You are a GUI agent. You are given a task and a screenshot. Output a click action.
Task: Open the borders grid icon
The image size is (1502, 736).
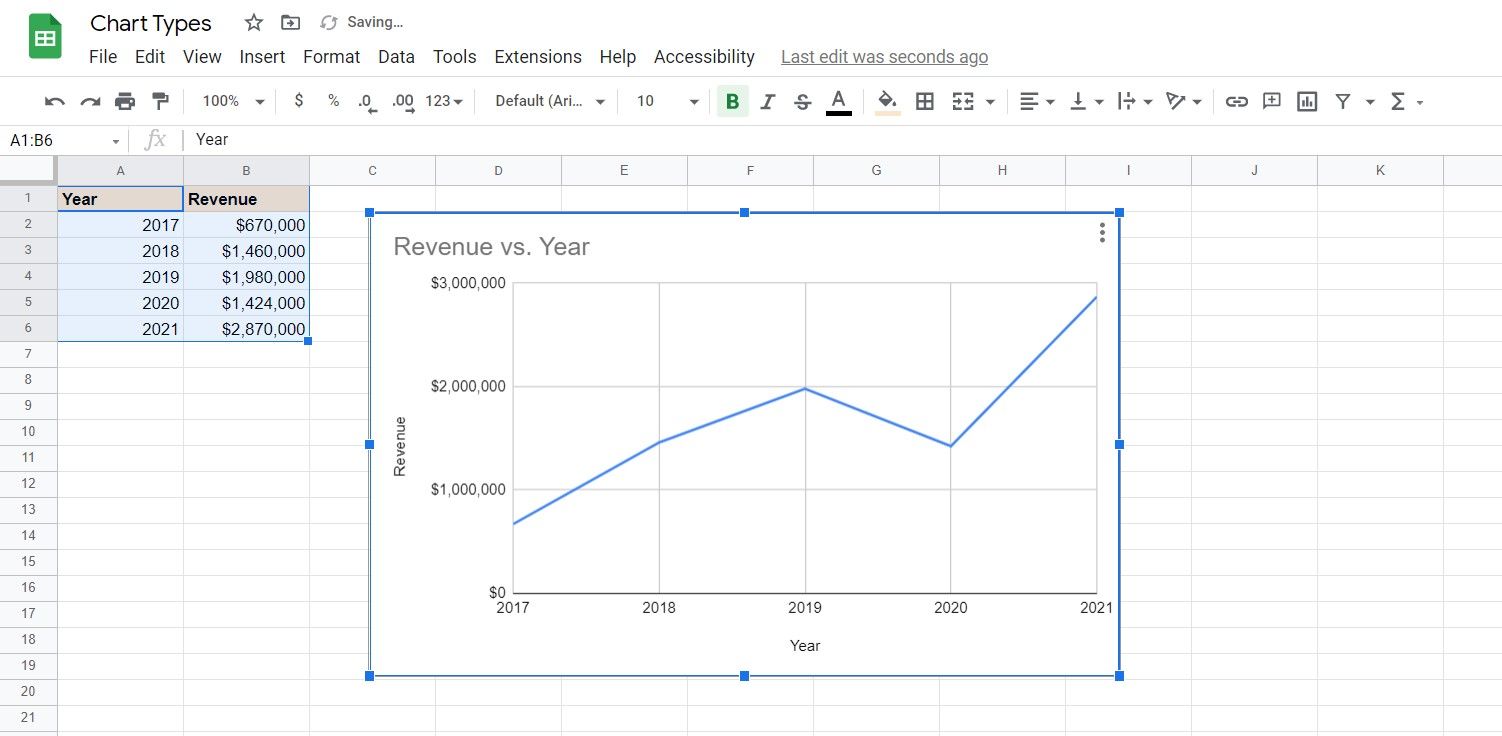(925, 101)
